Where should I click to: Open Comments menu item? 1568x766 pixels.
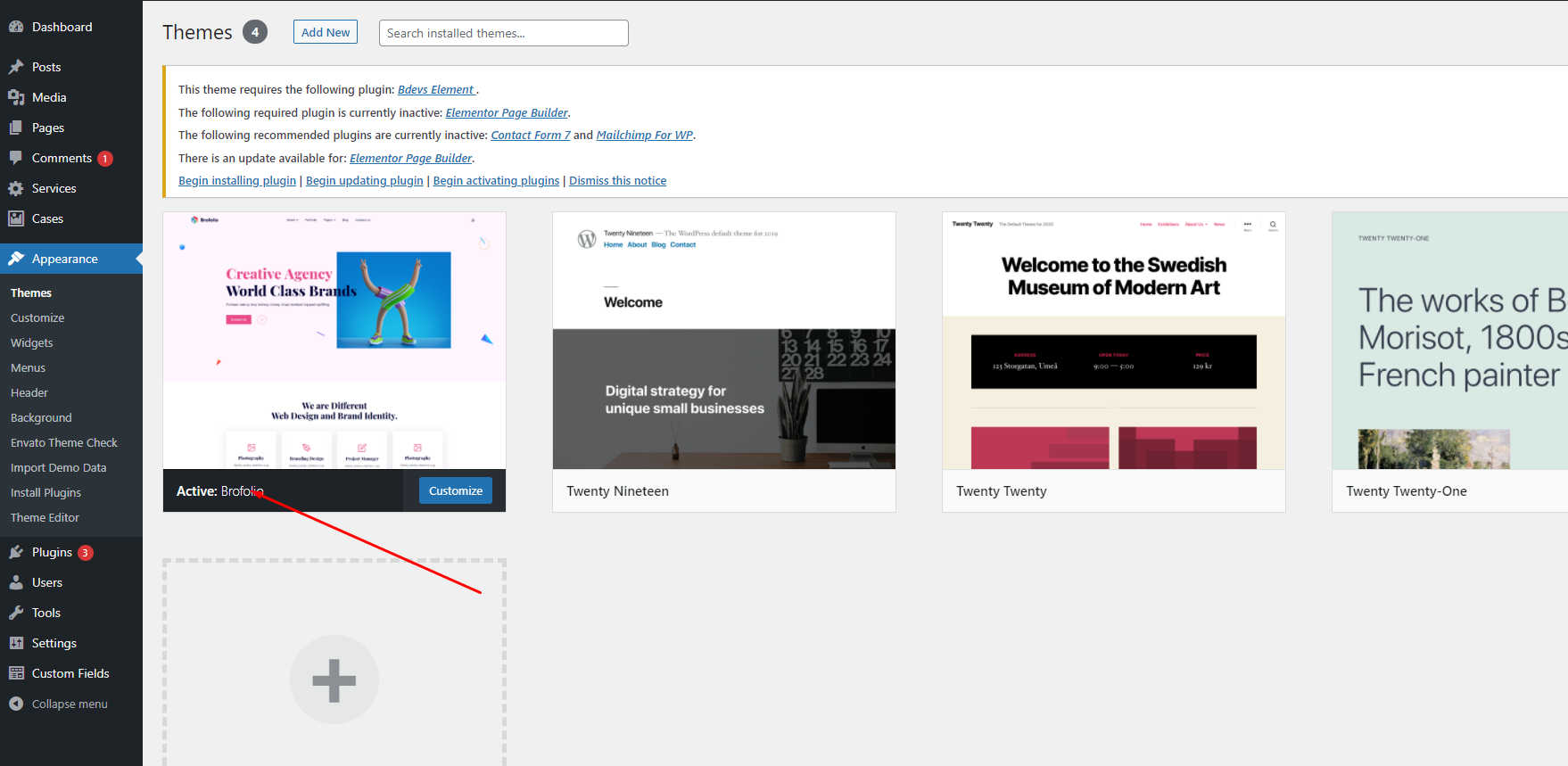[x=71, y=158]
